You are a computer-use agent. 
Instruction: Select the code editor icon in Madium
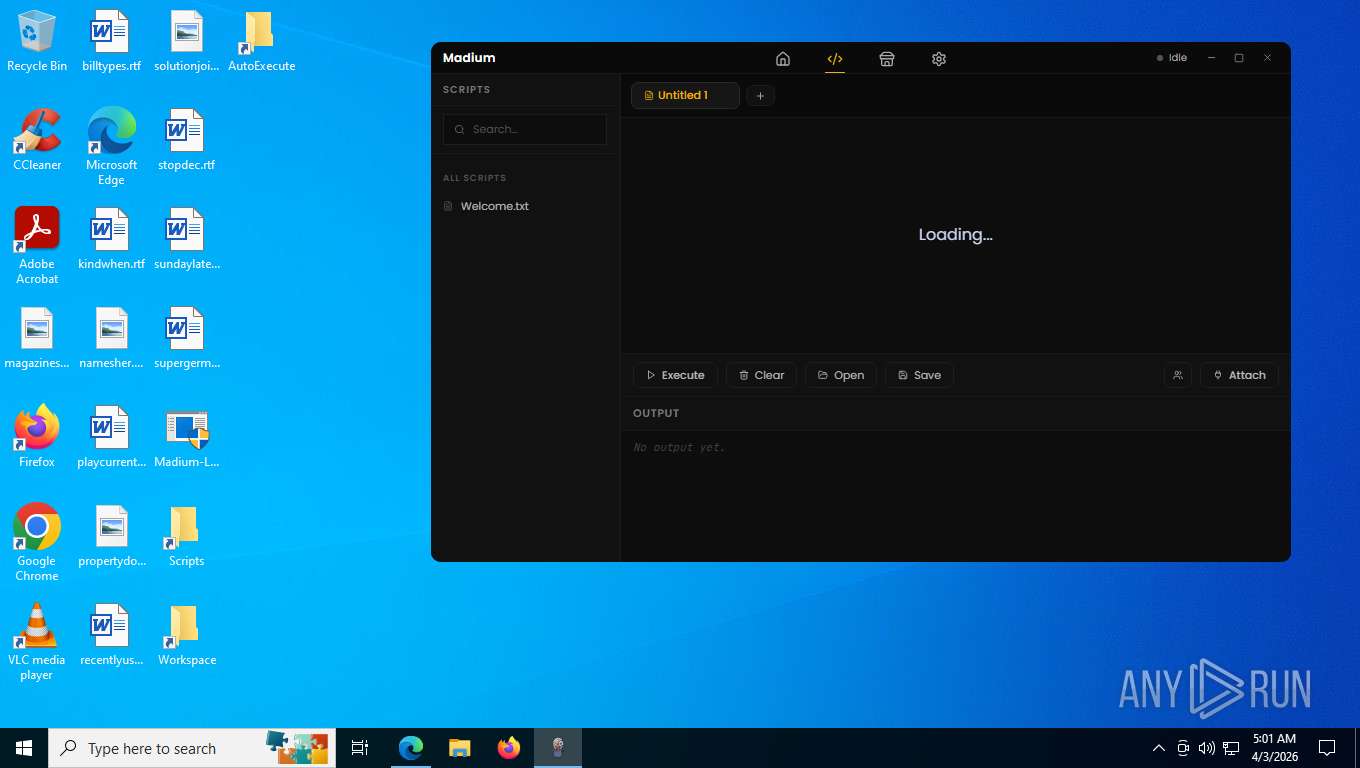coord(835,59)
